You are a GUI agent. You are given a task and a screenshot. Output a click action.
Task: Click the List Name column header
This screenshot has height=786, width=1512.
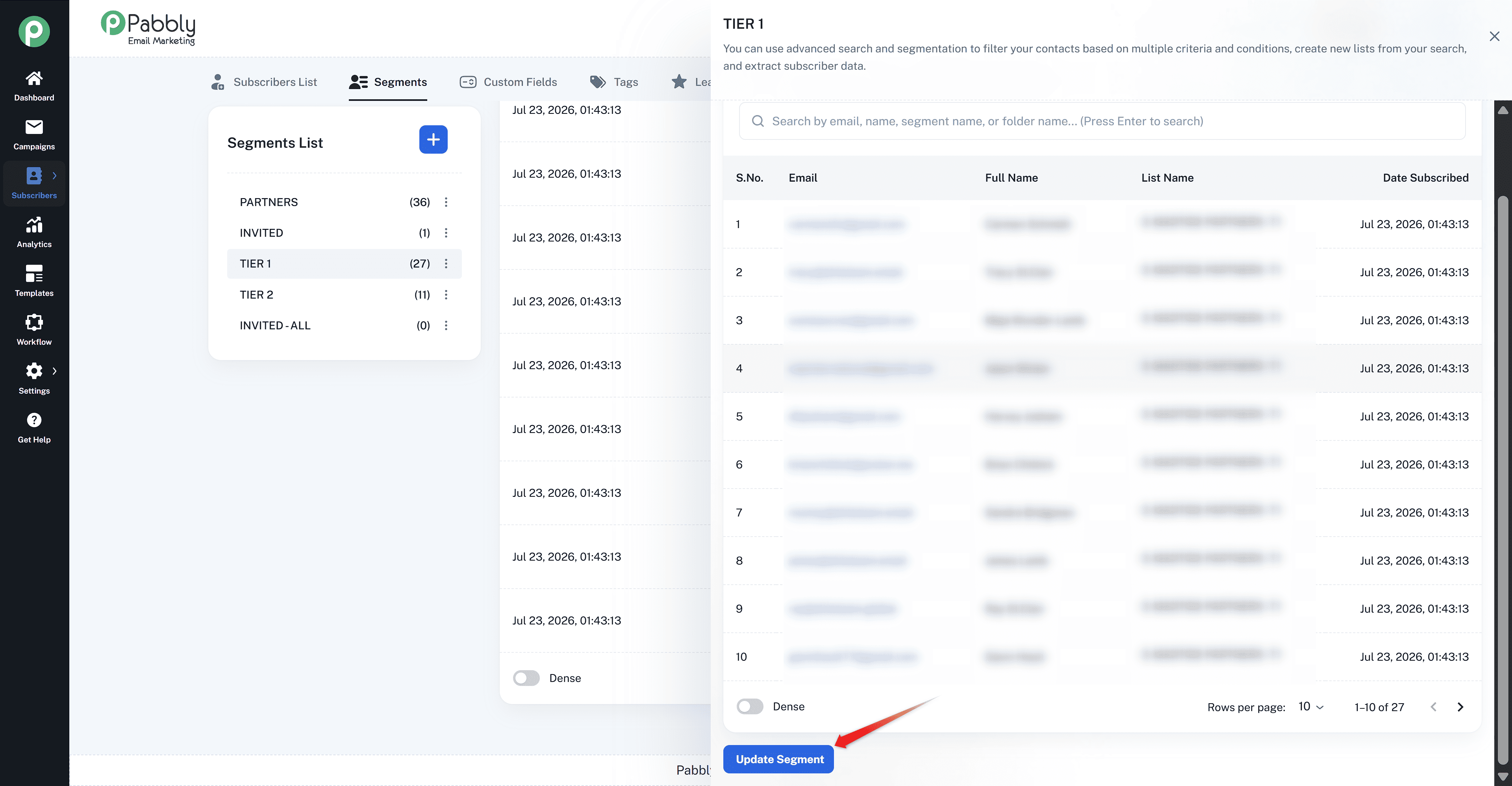[1167, 177]
